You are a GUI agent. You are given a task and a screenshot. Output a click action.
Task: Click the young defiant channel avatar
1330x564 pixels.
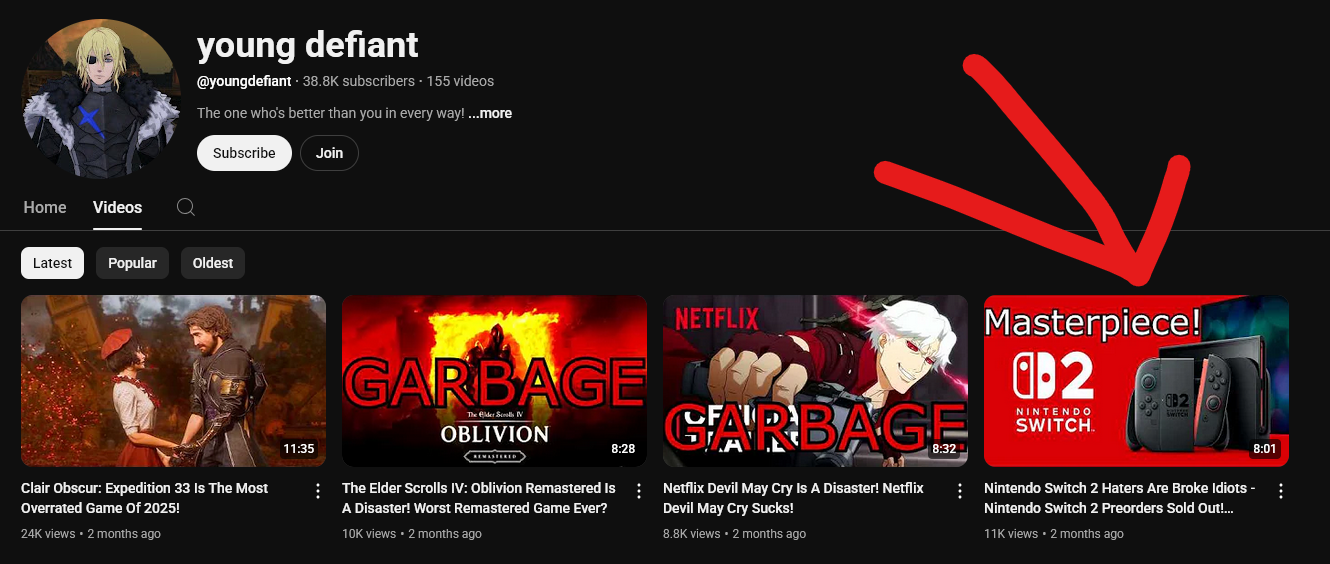(101, 99)
